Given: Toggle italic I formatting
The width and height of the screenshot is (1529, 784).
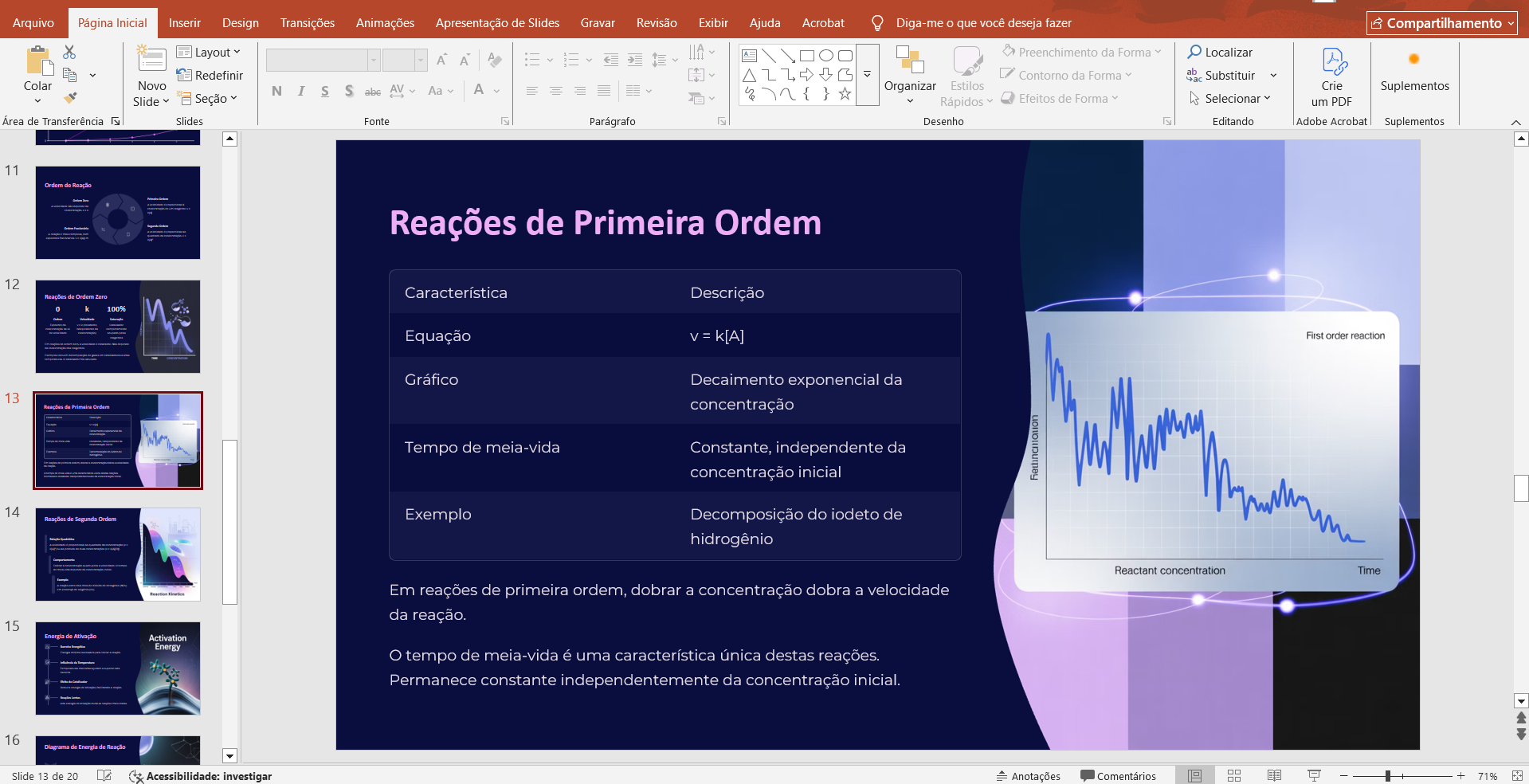Looking at the screenshot, I should point(300,91).
